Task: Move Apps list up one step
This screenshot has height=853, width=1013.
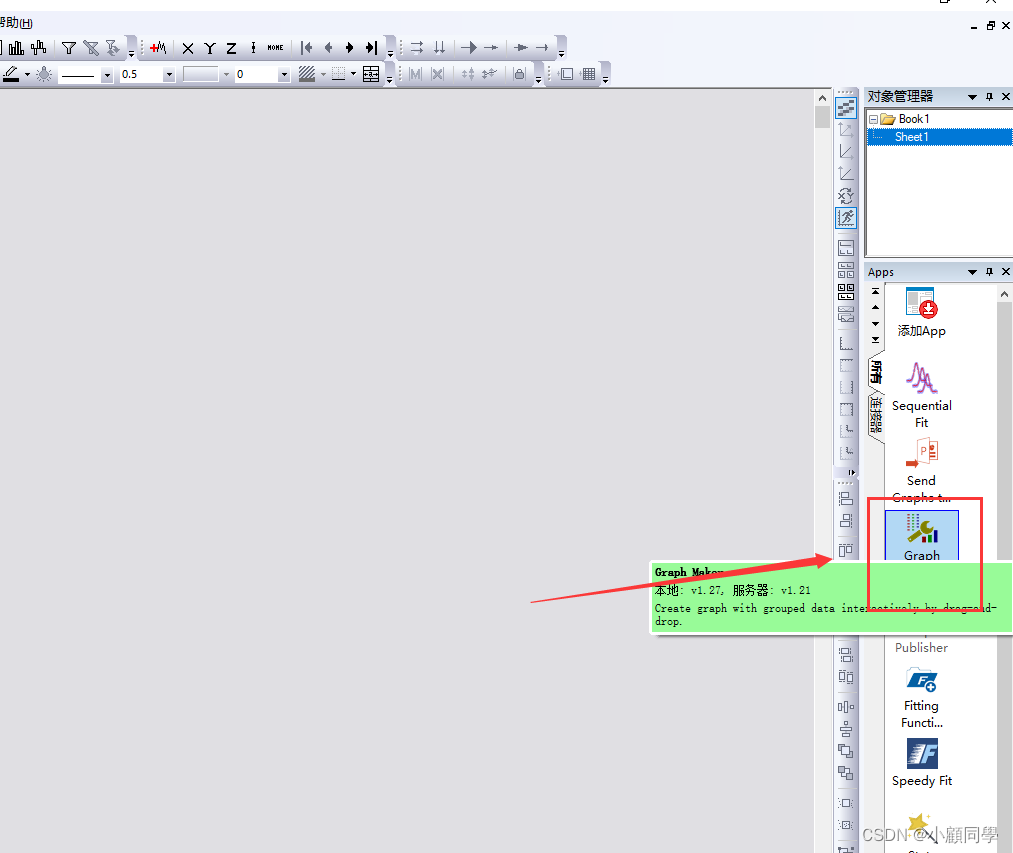Action: click(875, 308)
